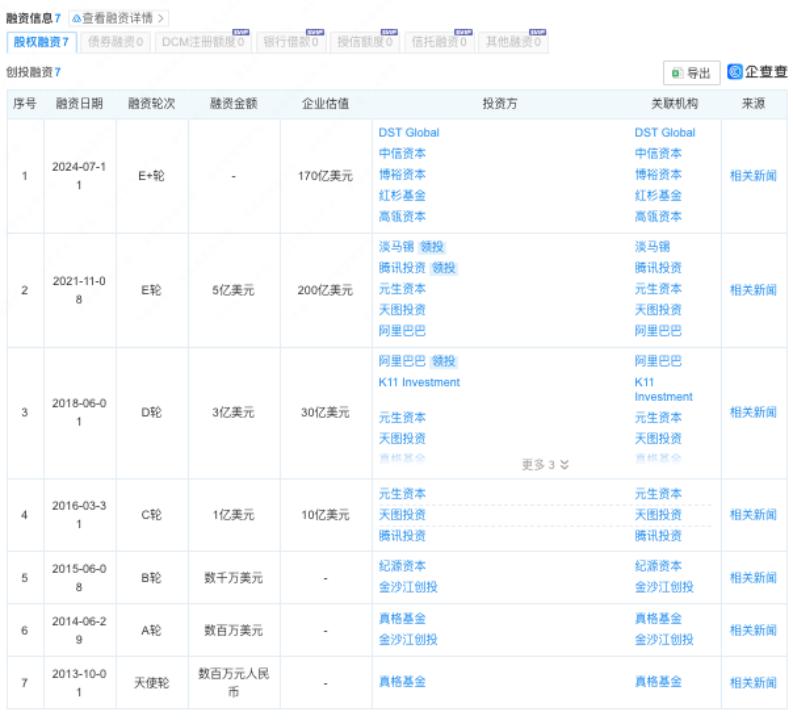Image resolution: width=793 pixels, height=720 pixels.
Task: Select the 股权融资 7 tab
Action: pyautogui.click(x=41, y=42)
